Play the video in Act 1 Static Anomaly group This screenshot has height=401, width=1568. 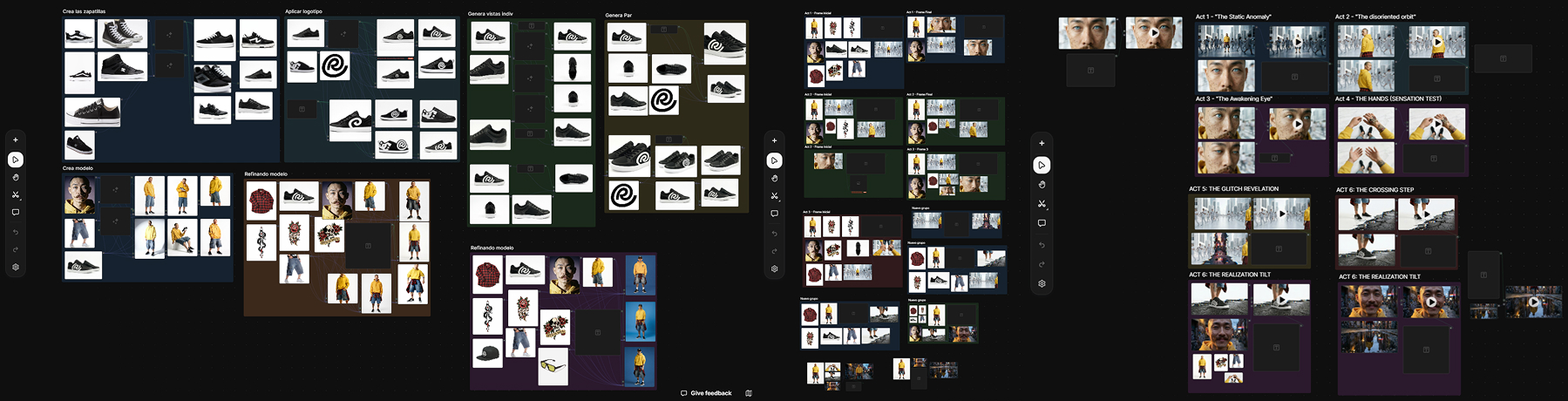[x=1297, y=41]
